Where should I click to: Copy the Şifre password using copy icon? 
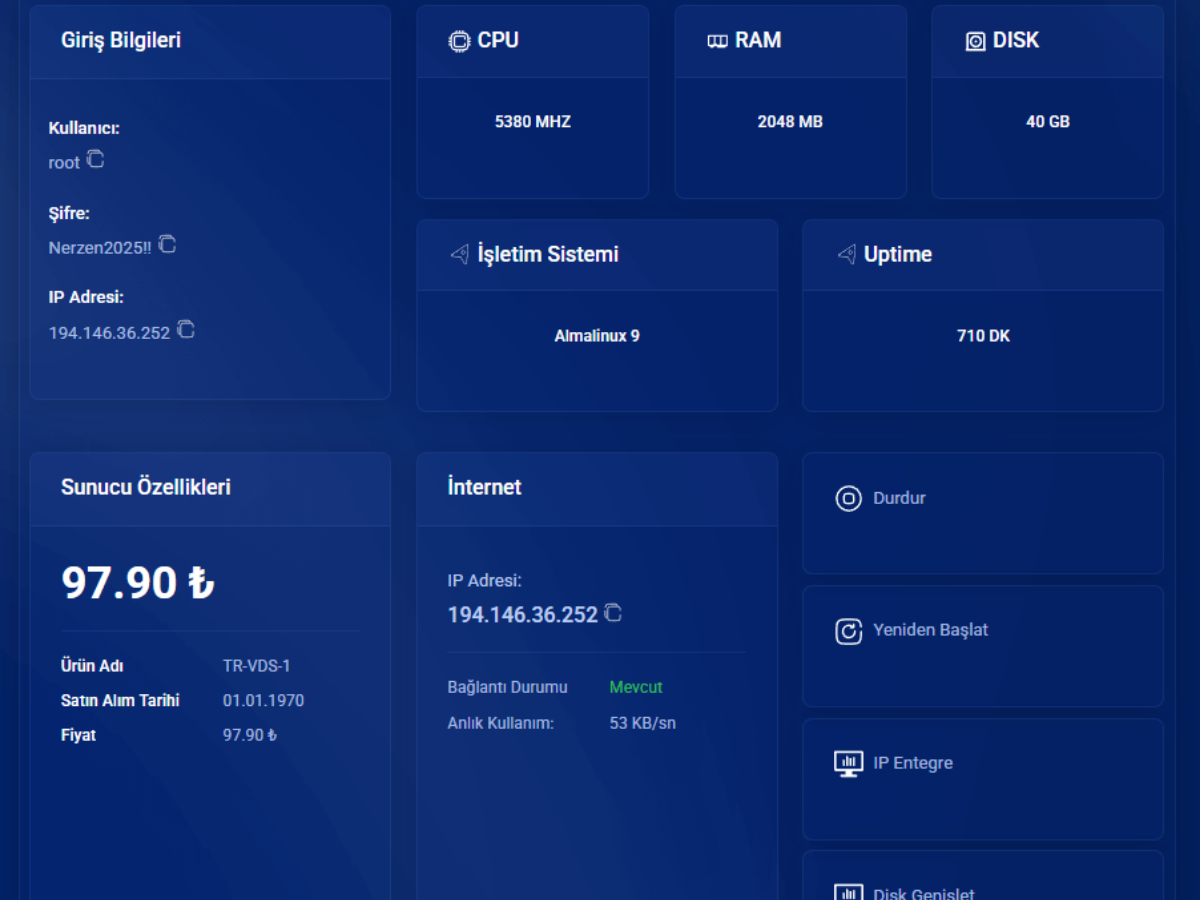(x=167, y=244)
